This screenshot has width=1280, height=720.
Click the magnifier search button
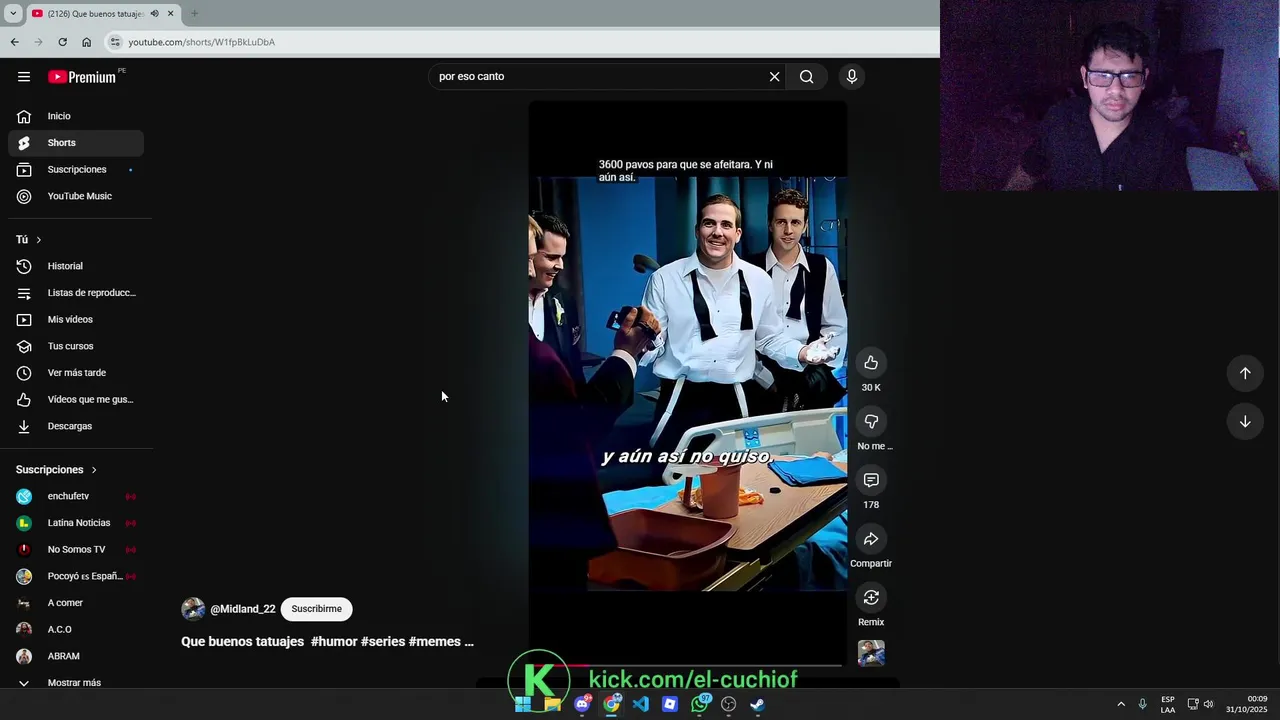point(806,77)
